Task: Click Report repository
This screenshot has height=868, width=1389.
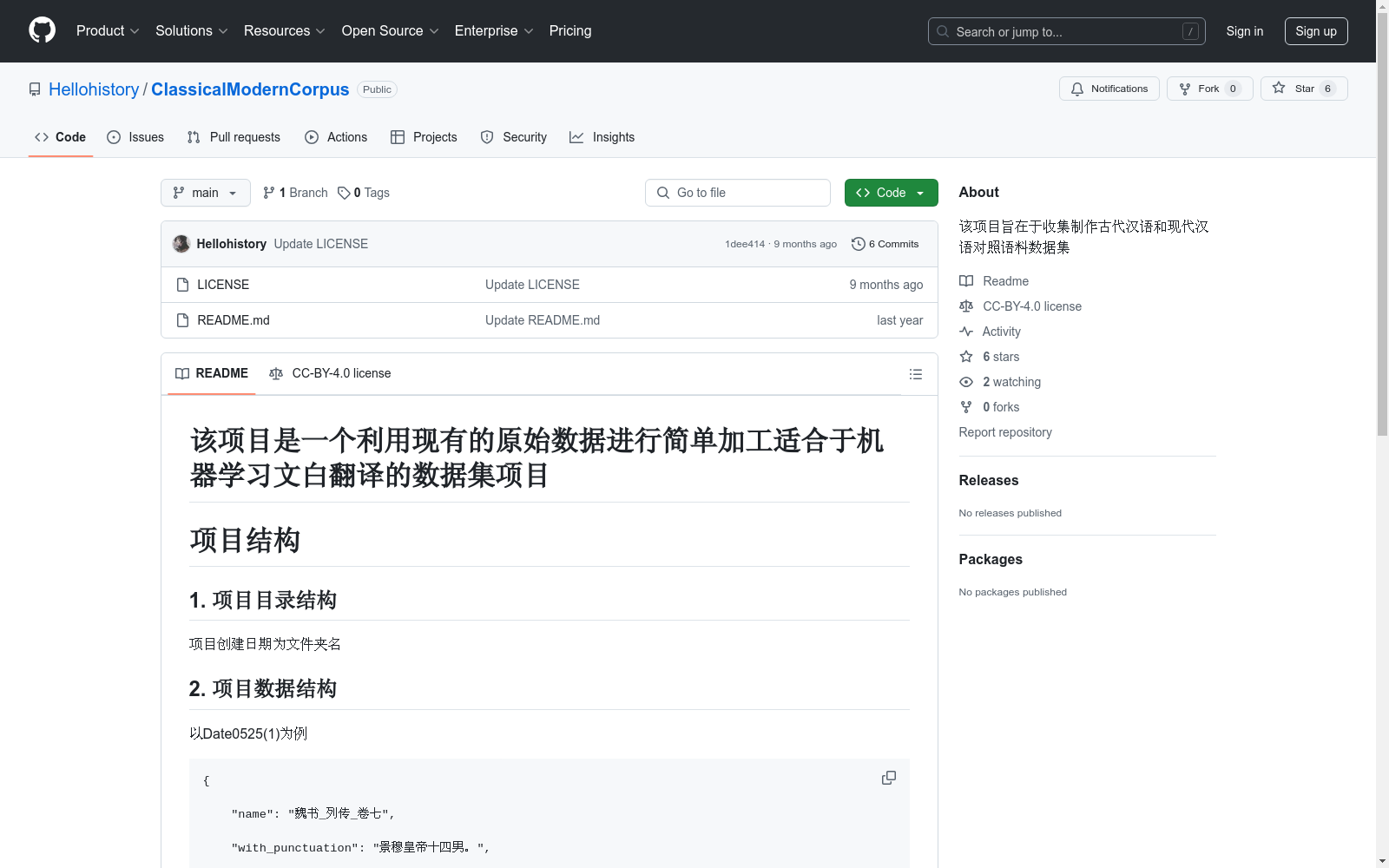Action: pos(1005,432)
